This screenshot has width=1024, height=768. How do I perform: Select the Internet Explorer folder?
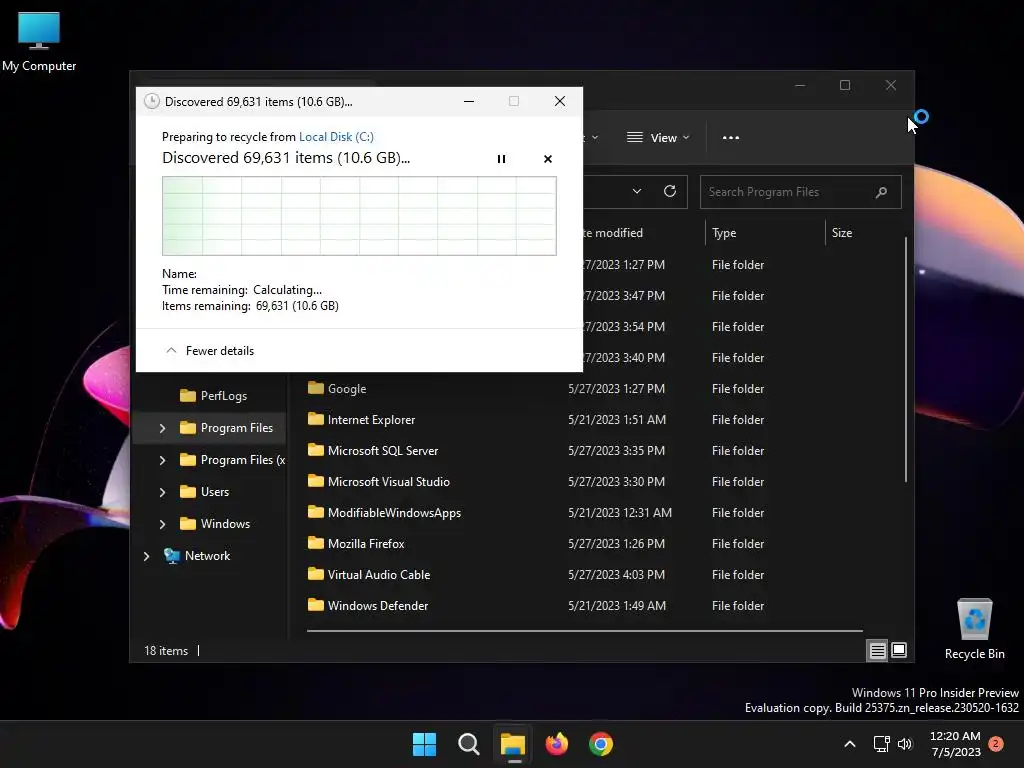pyautogui.click(x=371, y=420)
